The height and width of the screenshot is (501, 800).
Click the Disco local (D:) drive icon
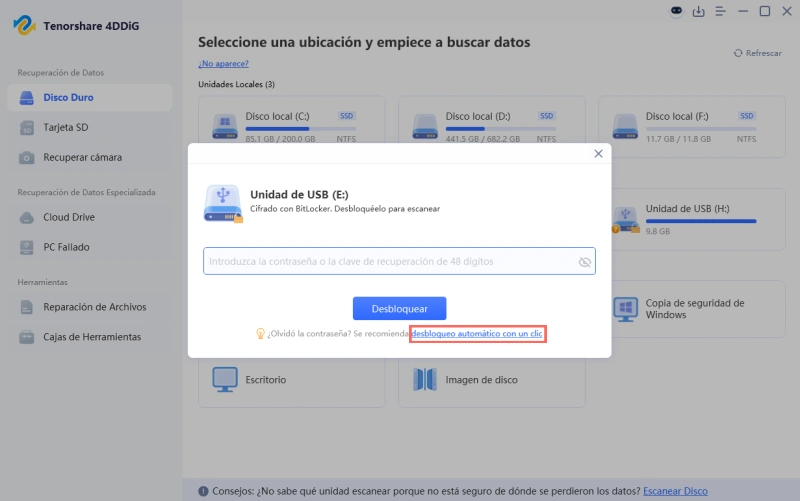tap(425, 127)
